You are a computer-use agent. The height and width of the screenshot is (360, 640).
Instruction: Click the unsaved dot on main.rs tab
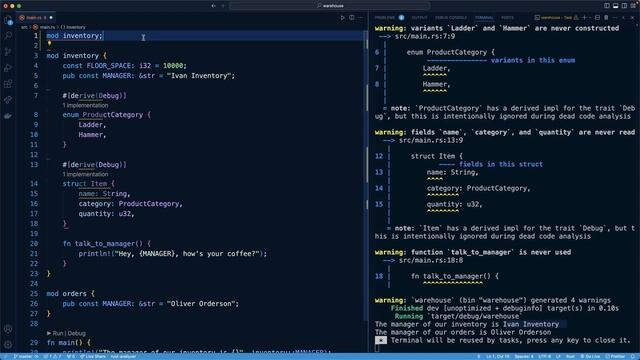click(x=51, y=18)
